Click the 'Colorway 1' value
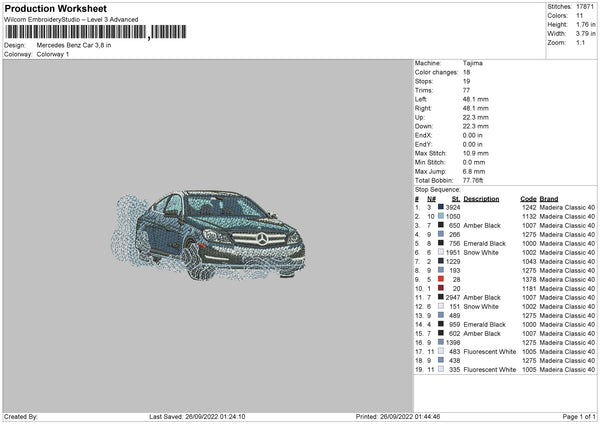The height and width of the screenshot is (424, 600). point(53,54)
